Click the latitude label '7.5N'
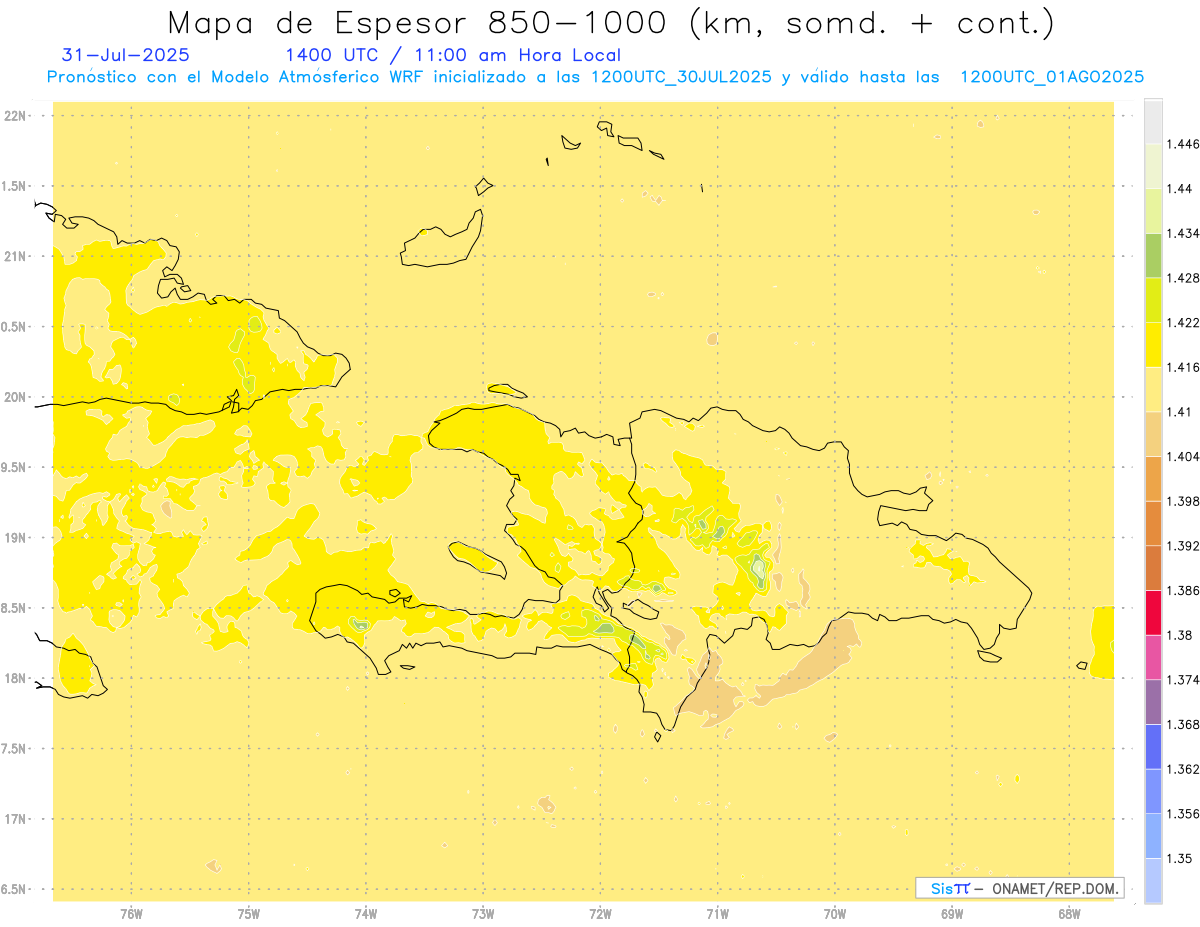Screen dimensions: 1200x927 click(x=15, y=749)
